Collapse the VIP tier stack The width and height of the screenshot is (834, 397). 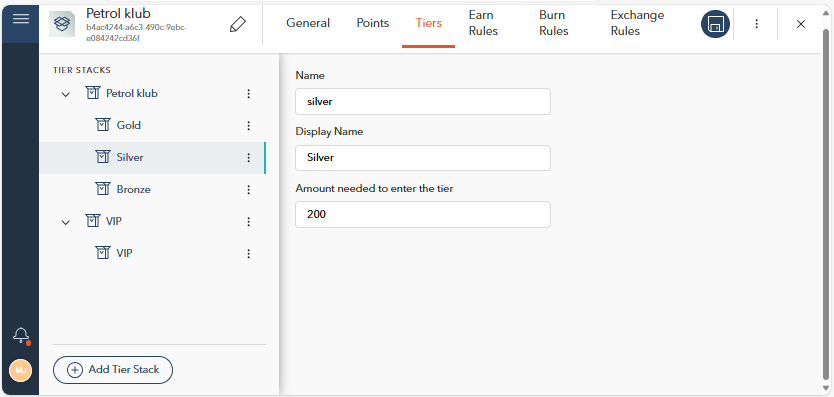pos(65,222)
